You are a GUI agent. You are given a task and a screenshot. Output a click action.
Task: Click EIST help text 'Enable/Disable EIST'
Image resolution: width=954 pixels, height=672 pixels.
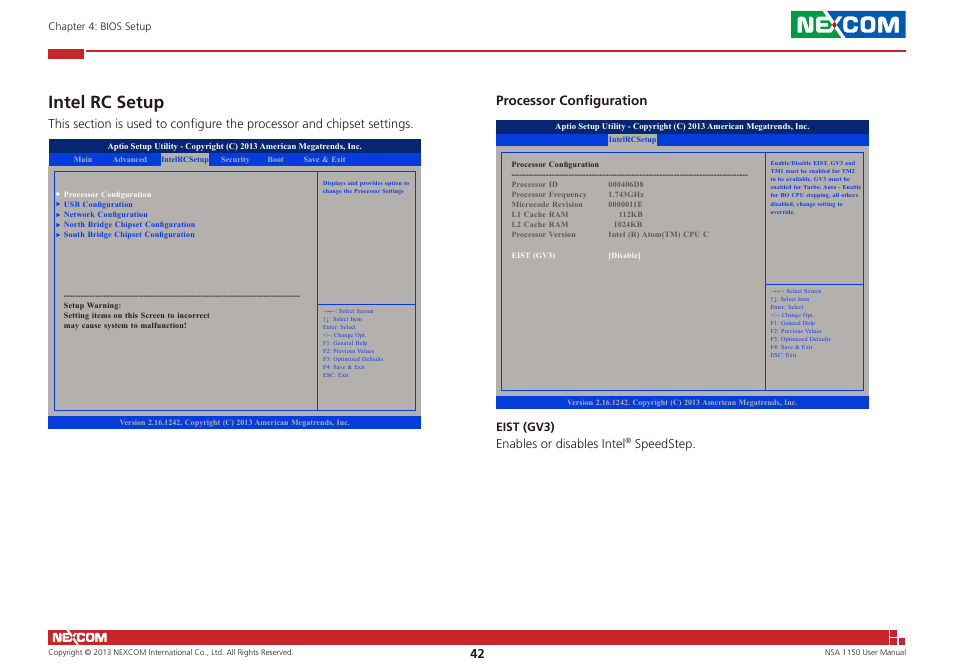click(815, 187)
